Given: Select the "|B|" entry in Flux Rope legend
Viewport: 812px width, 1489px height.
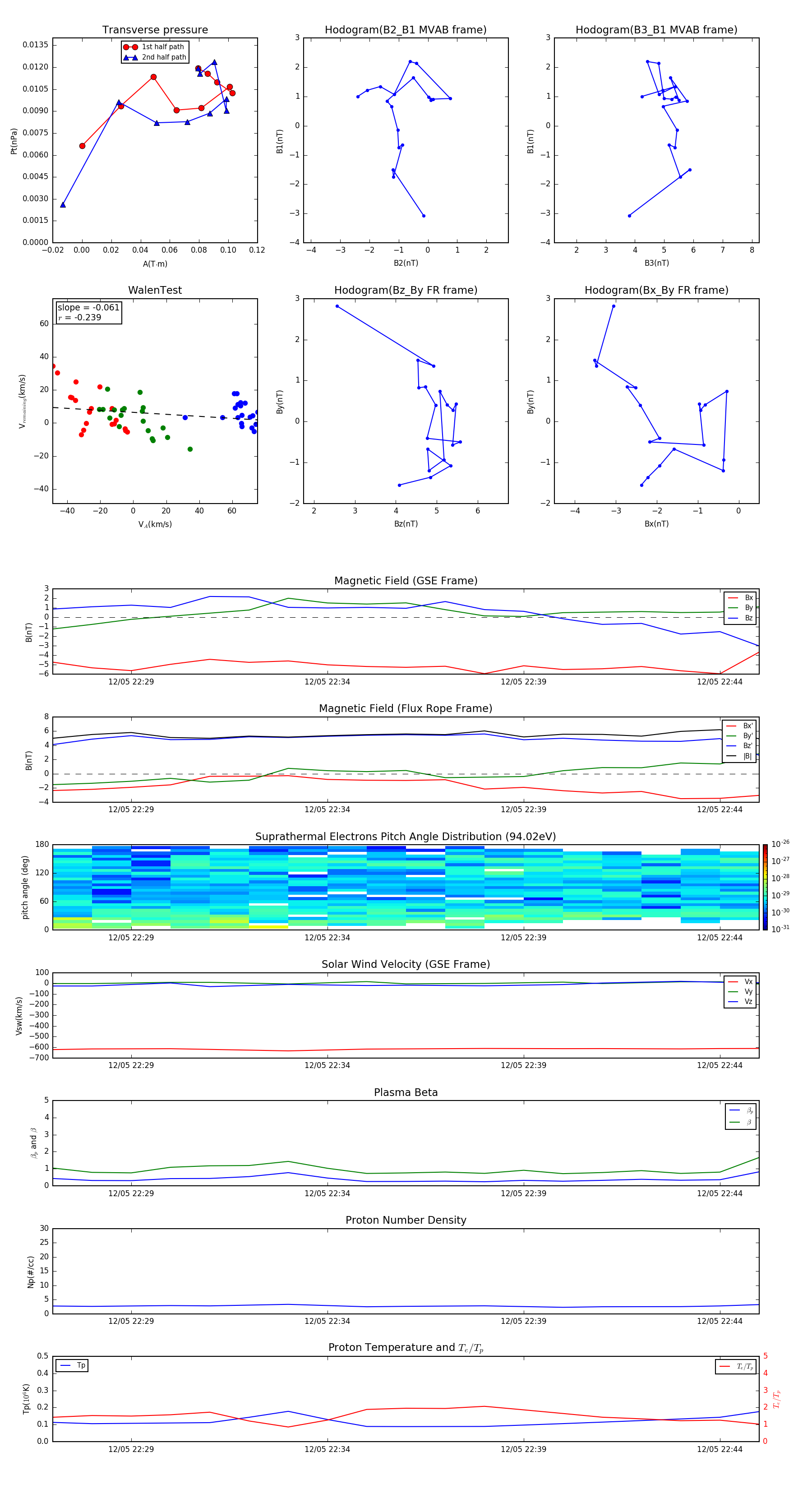Looking at the screenshot, I should click(740, 756).
